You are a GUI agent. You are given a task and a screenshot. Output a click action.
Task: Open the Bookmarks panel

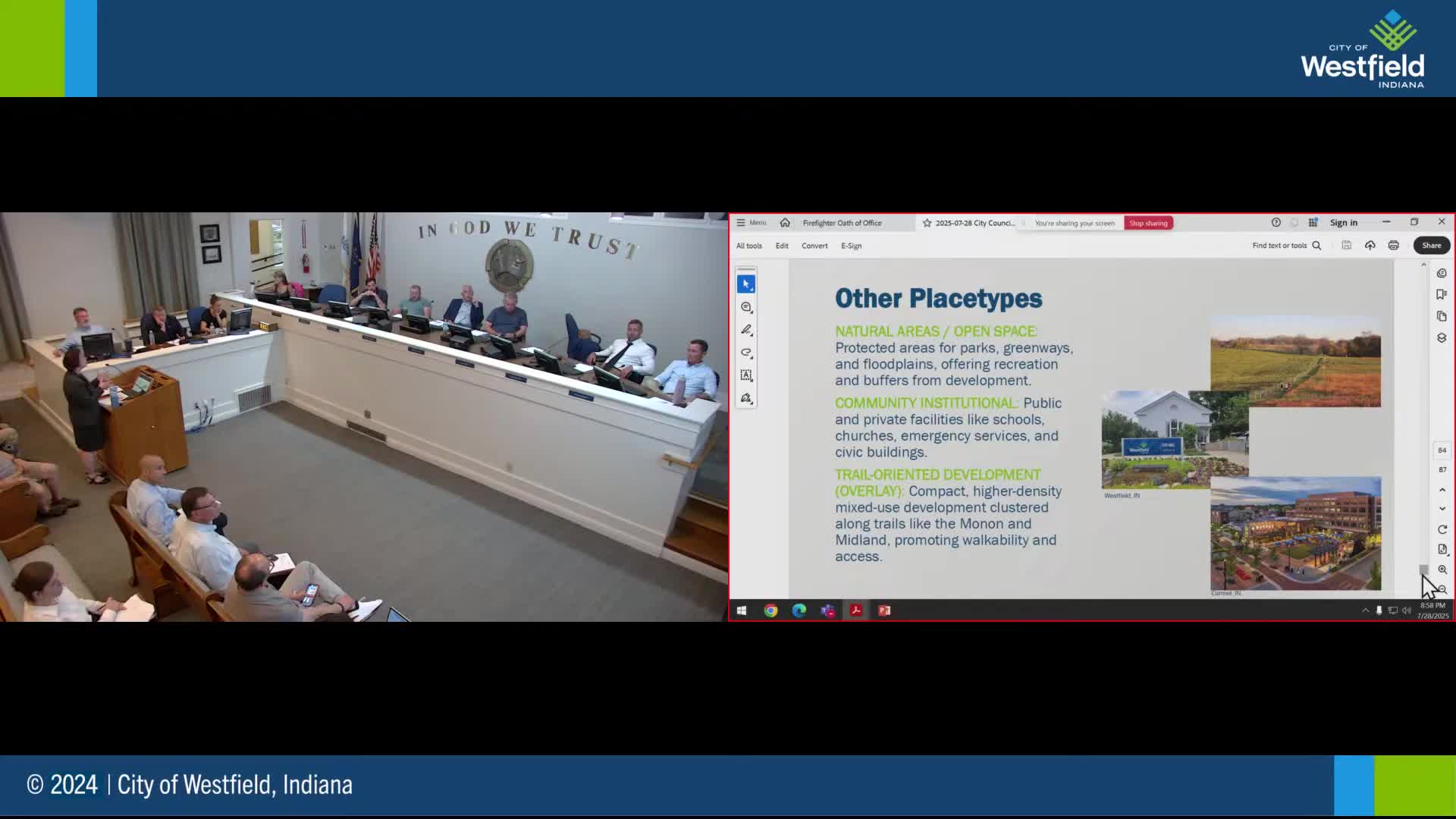click(1442, 294)
